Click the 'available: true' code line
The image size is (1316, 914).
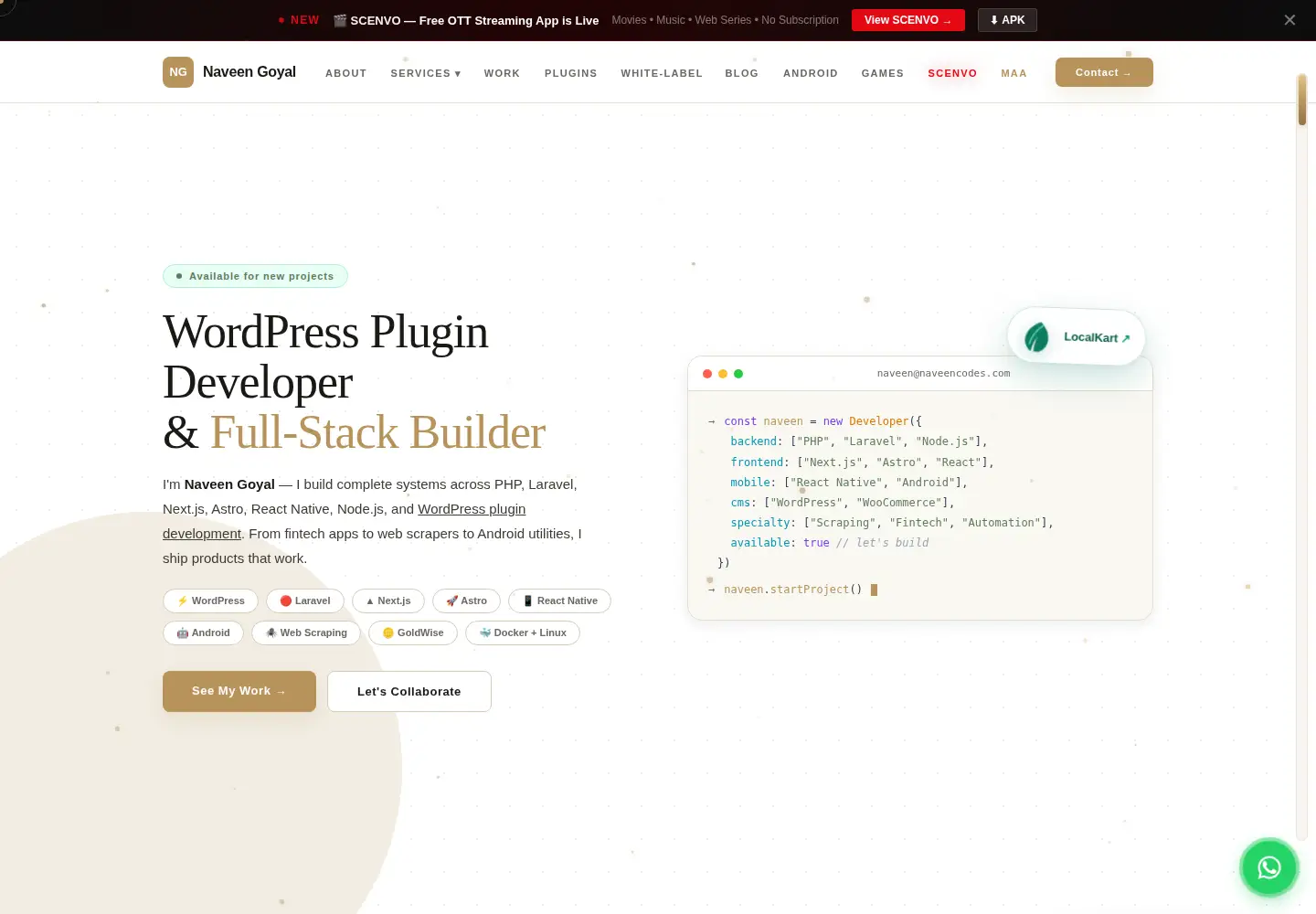830,543
